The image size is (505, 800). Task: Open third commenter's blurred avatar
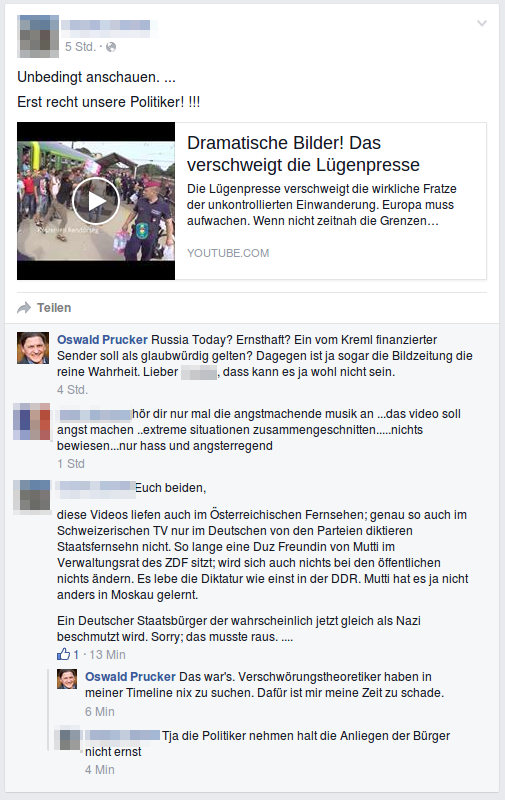(32, 495)
